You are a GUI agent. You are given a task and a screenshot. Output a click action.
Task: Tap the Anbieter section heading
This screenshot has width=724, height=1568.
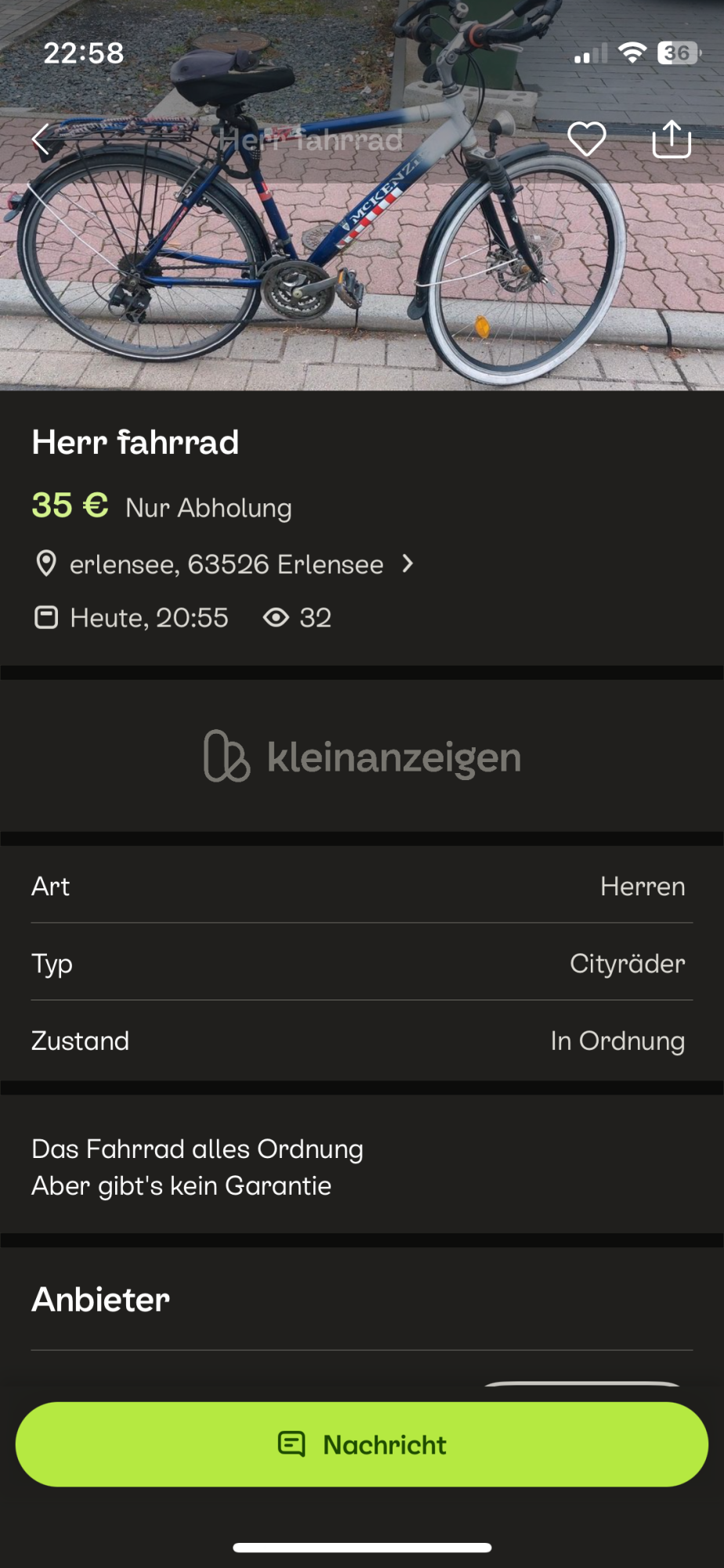[101, 1300]
